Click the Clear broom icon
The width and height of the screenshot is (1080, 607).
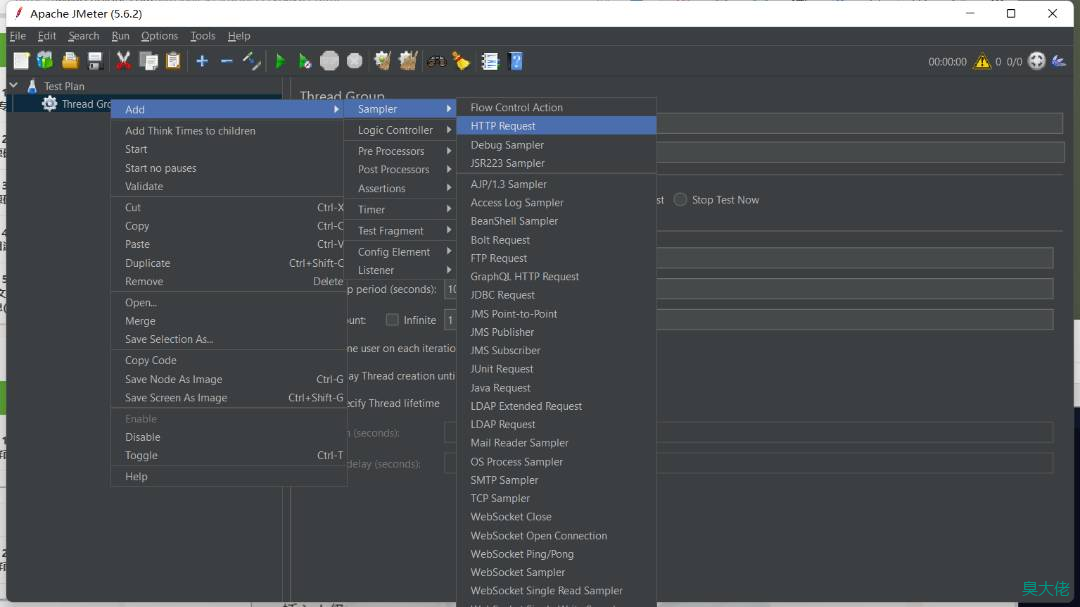pyautogui.click(x=382, y=61)
